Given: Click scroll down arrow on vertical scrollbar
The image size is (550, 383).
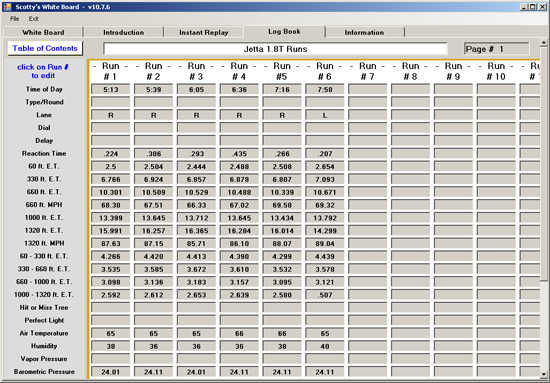Looking at the screenshot, I should coord(544,375).
